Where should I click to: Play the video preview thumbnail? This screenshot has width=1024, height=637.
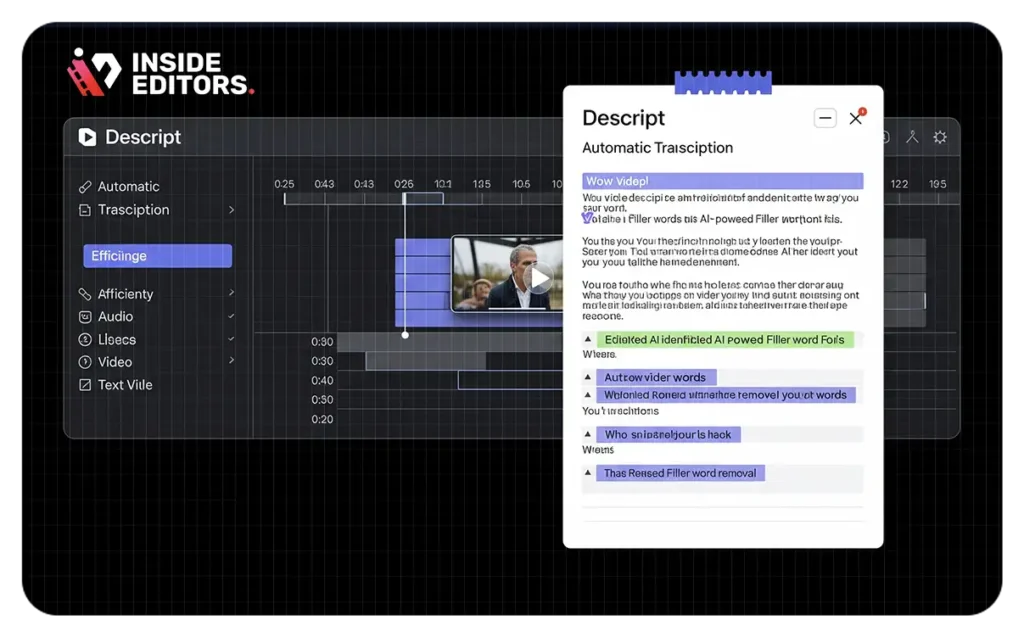539,279
